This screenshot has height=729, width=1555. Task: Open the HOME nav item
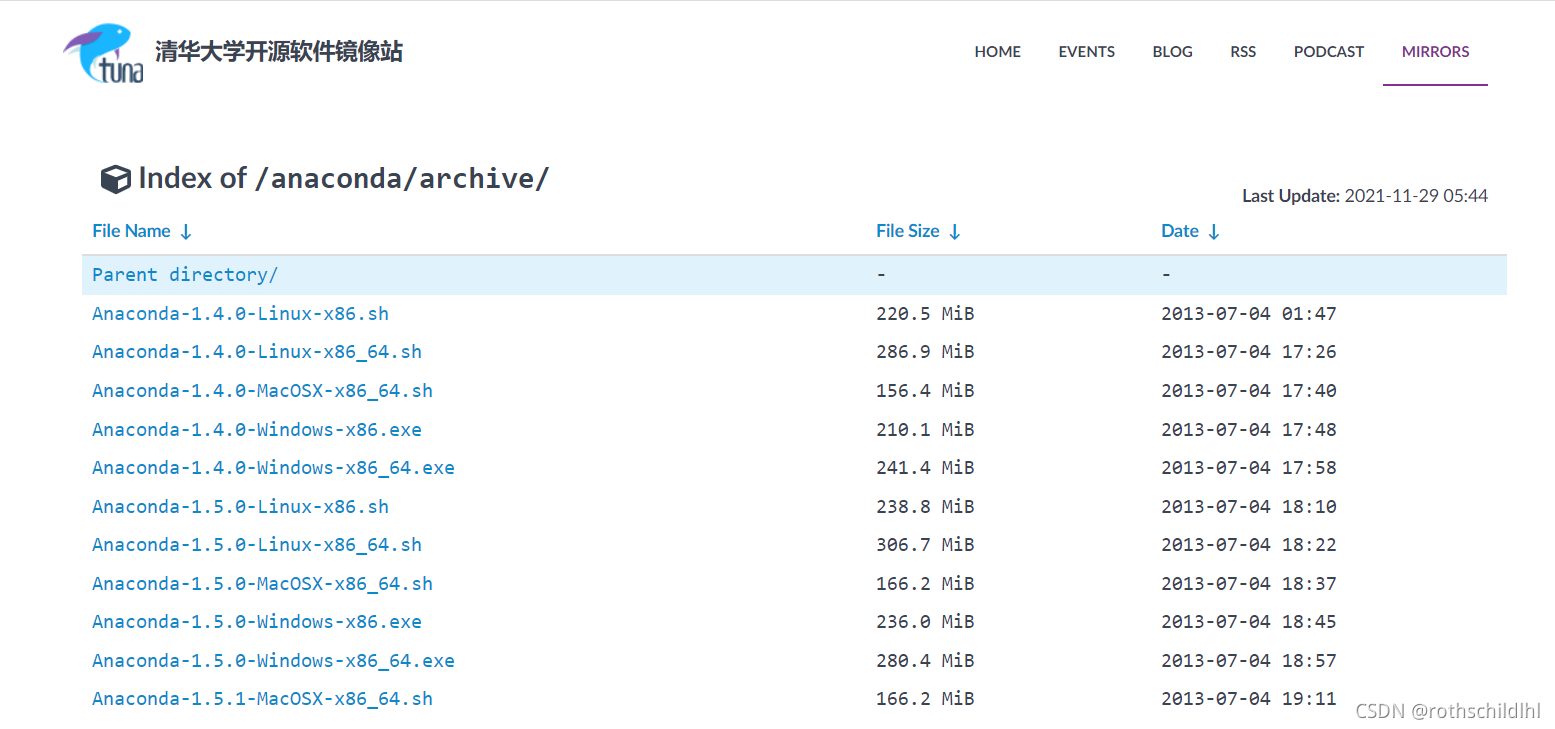tap(998, 52)
